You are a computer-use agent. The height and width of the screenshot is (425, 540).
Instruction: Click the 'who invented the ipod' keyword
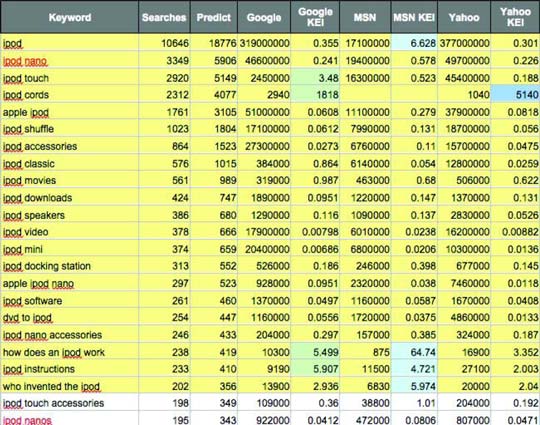[51, 386]
